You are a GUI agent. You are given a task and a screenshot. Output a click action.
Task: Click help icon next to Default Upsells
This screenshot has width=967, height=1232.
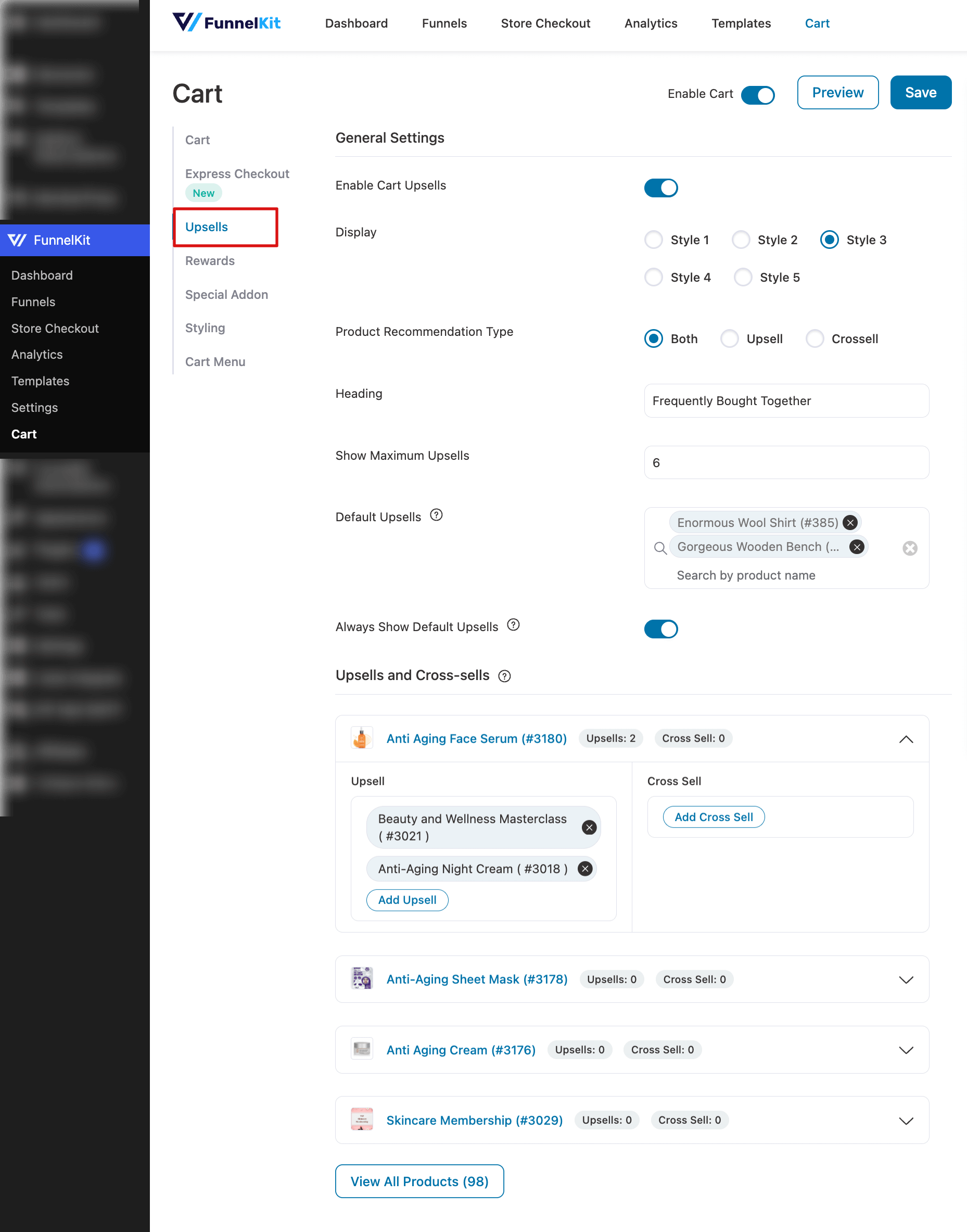pyautogui.click(x=436, y=515)
